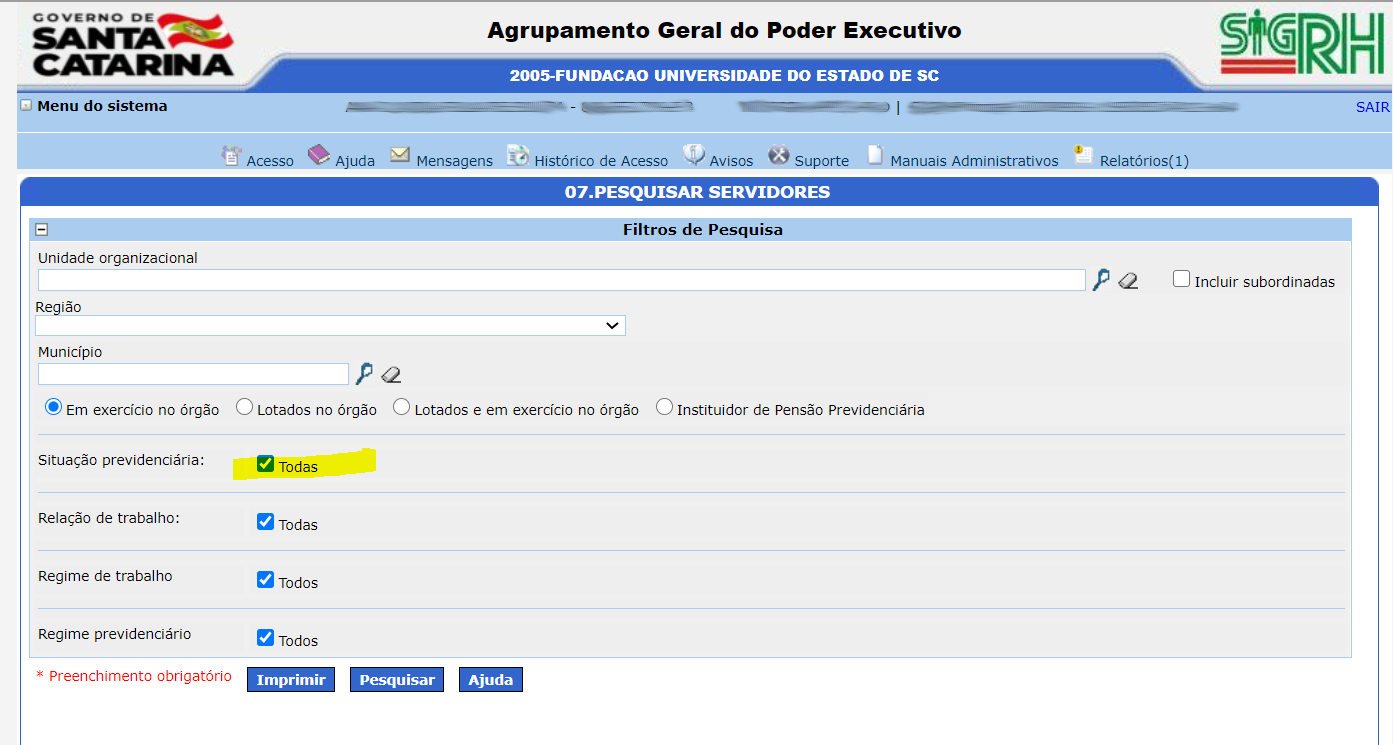Select Instituidor de Pensão Previdenciária option
Viewport: 1393px width, 745px height.
tap(664, 407)
